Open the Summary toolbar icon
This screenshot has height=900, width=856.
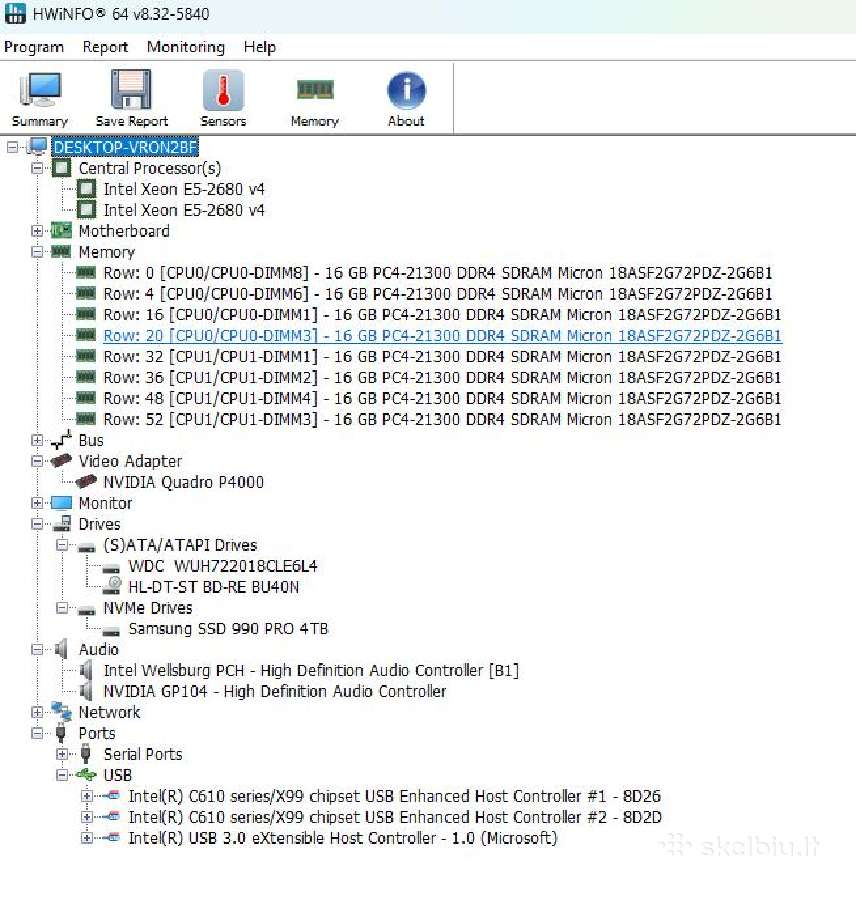pos(40,89)
